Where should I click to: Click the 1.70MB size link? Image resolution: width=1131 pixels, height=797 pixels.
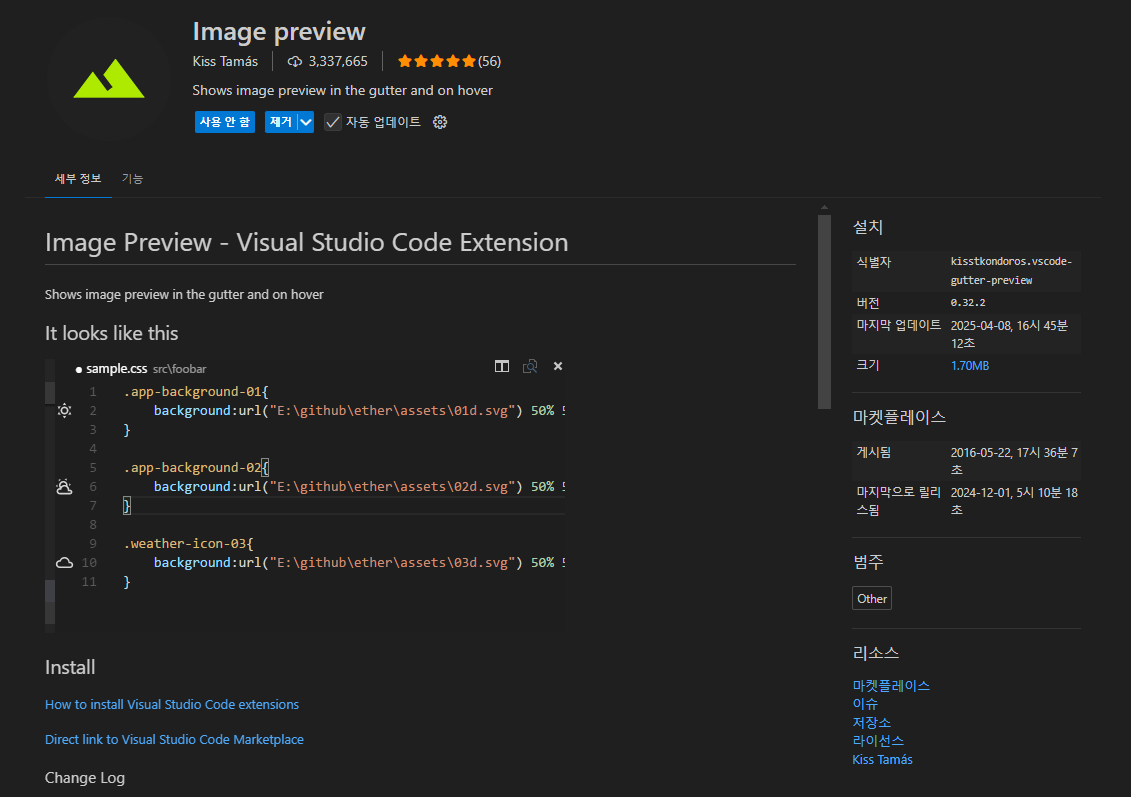[x=969, y=366]
